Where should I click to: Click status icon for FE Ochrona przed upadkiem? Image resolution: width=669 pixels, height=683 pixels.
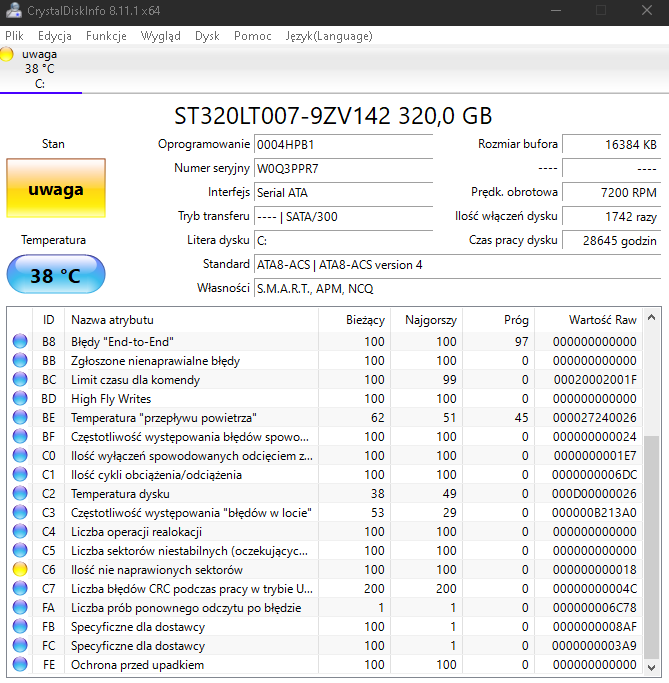coord(20,664)
